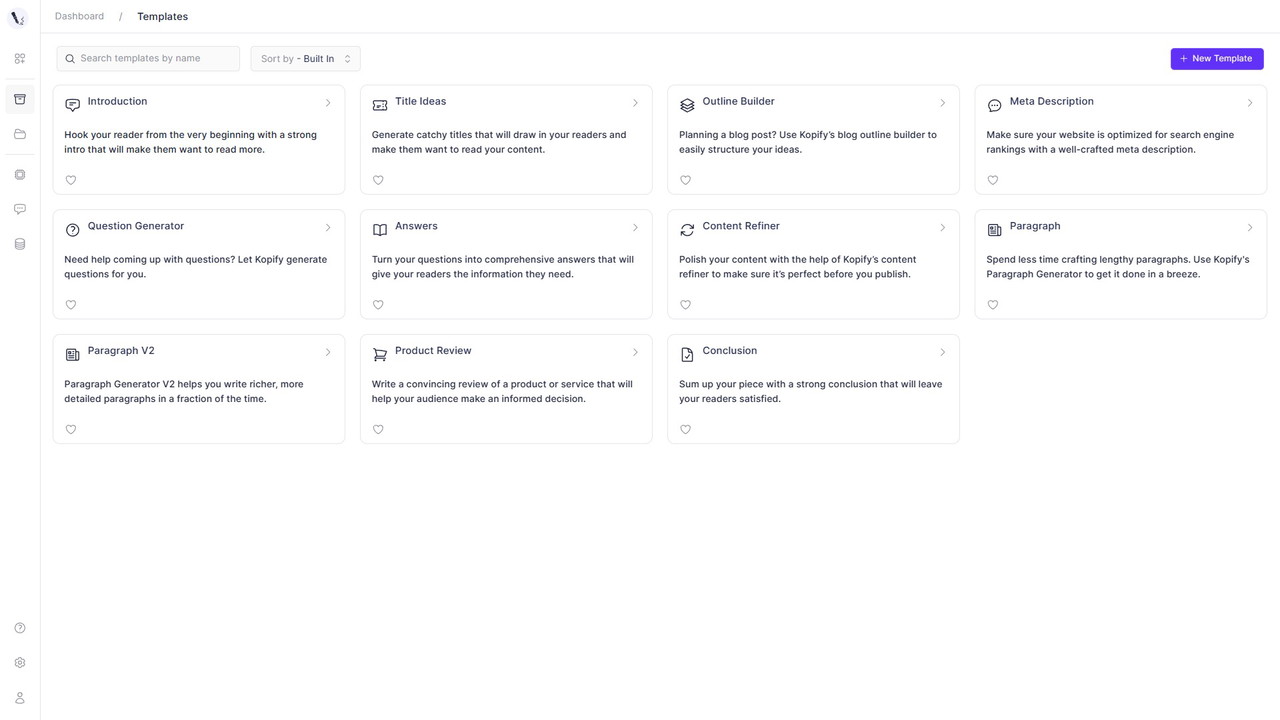1280x720 pixels.
Task: Open the dashboard grid icon in sidebar
Action: tap(20, 59)
